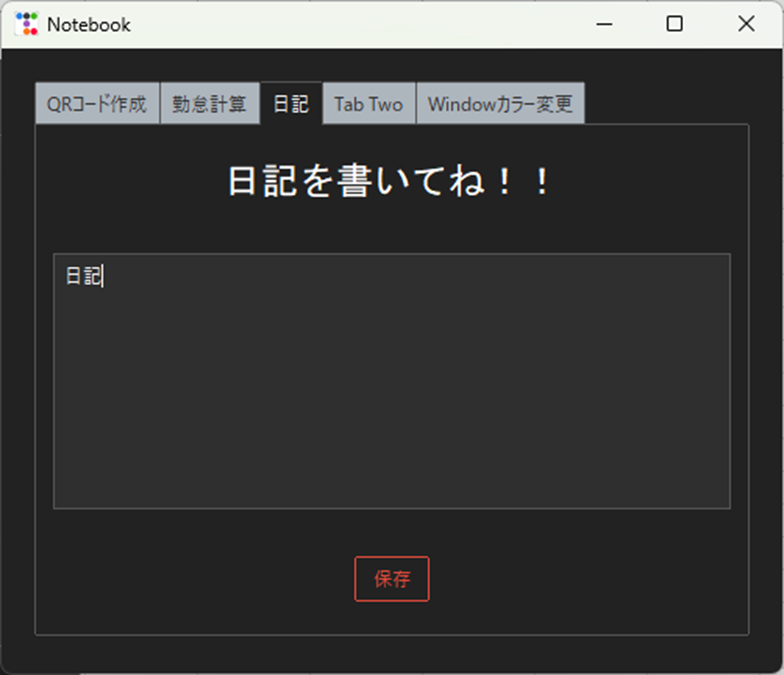Viewport: 784px width, 675px height.
Task: Maximize the Notebook window
Action: coord(674,24)
